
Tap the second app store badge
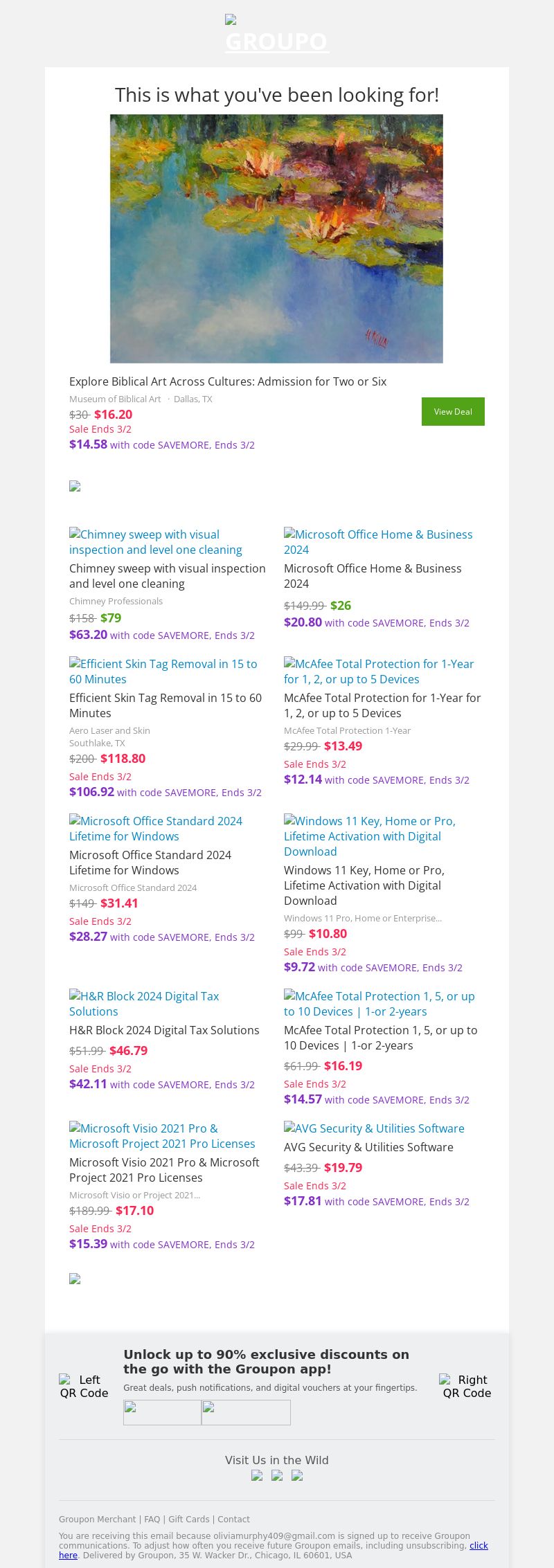(x=246, y=1412)
